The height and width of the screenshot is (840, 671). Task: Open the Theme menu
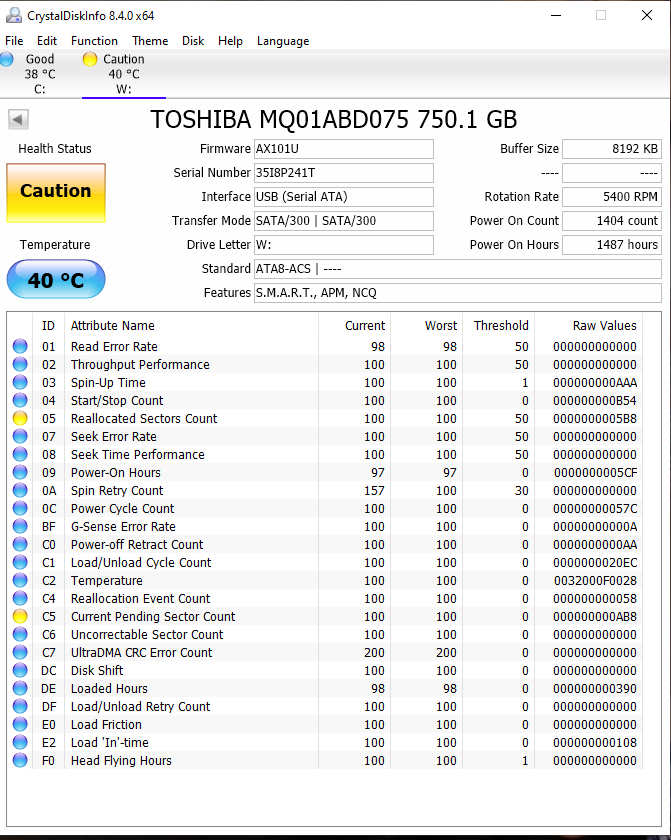click(150, 41)
